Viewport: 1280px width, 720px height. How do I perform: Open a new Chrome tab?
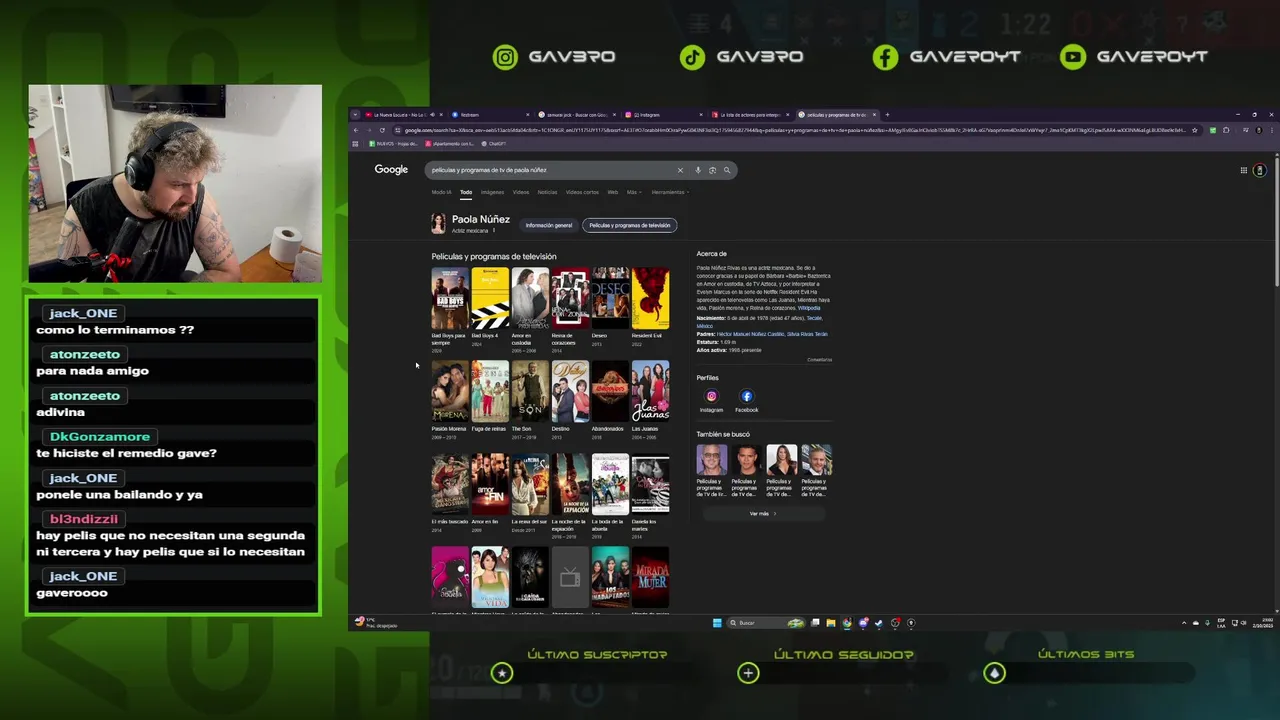point(887,115)
